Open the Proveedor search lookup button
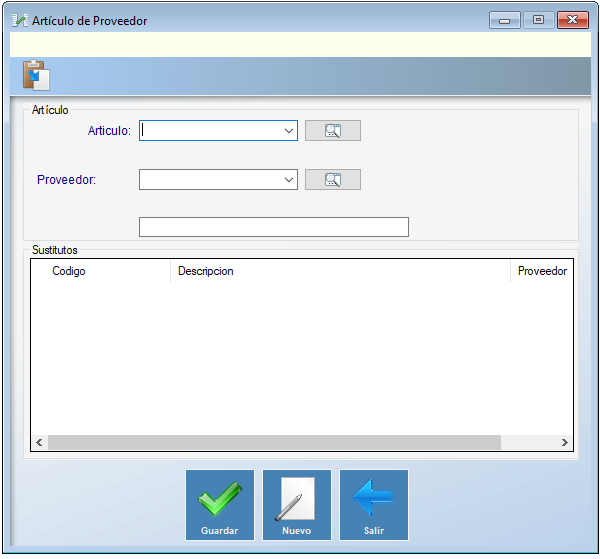 [332, 179]
